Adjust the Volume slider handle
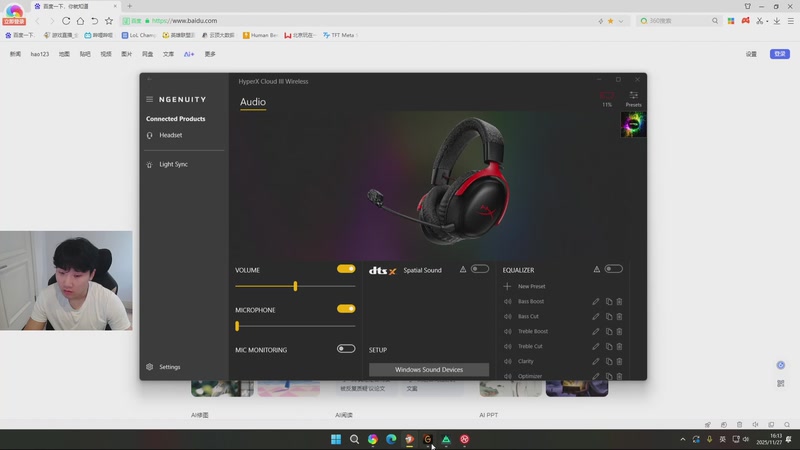Screen dimensions: 800x450 coord(295,286)
